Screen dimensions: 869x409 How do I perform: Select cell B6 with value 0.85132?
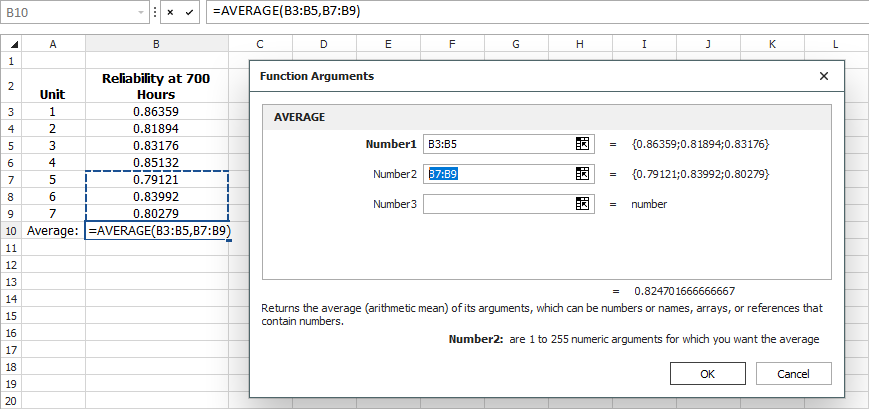[x=156, y=162]
